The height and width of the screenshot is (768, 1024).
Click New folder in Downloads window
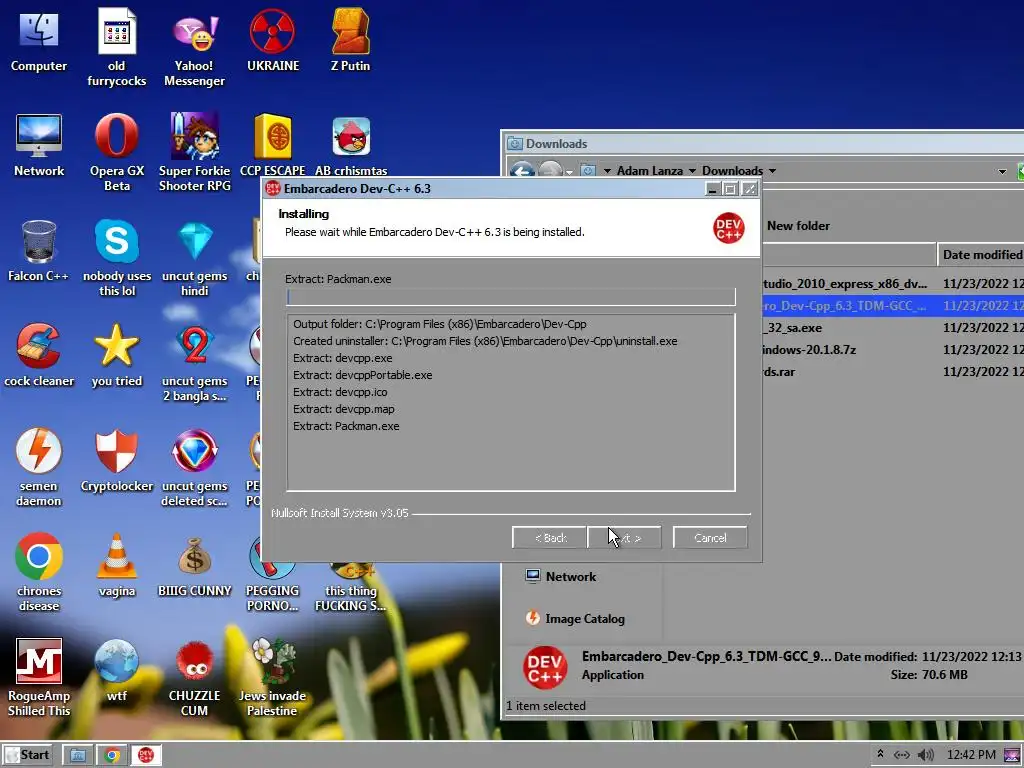click(798, 226)
